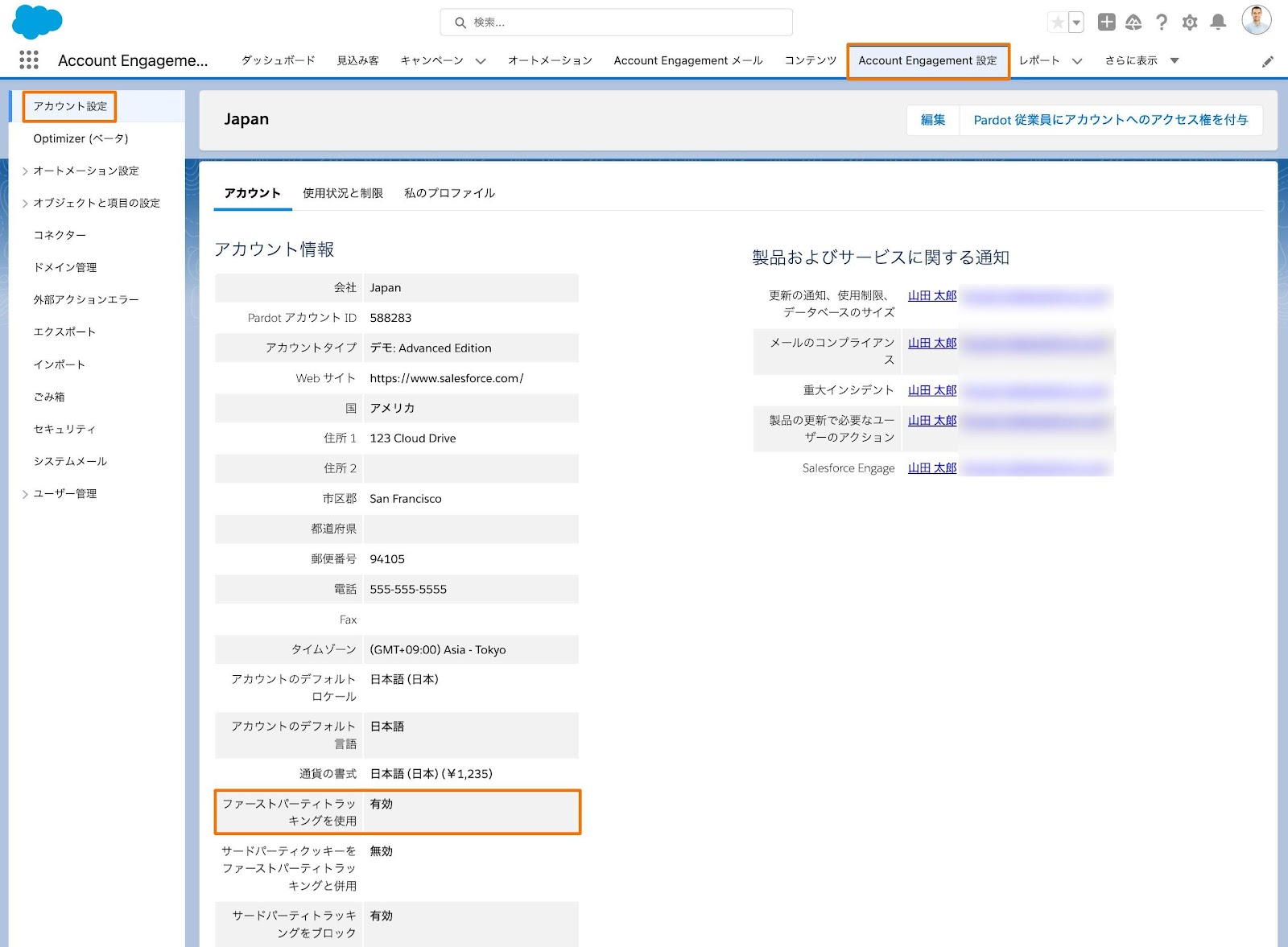Open the キャンペーン tab
This screenshot has width=1288, height=947.
(x=432, y=60)
